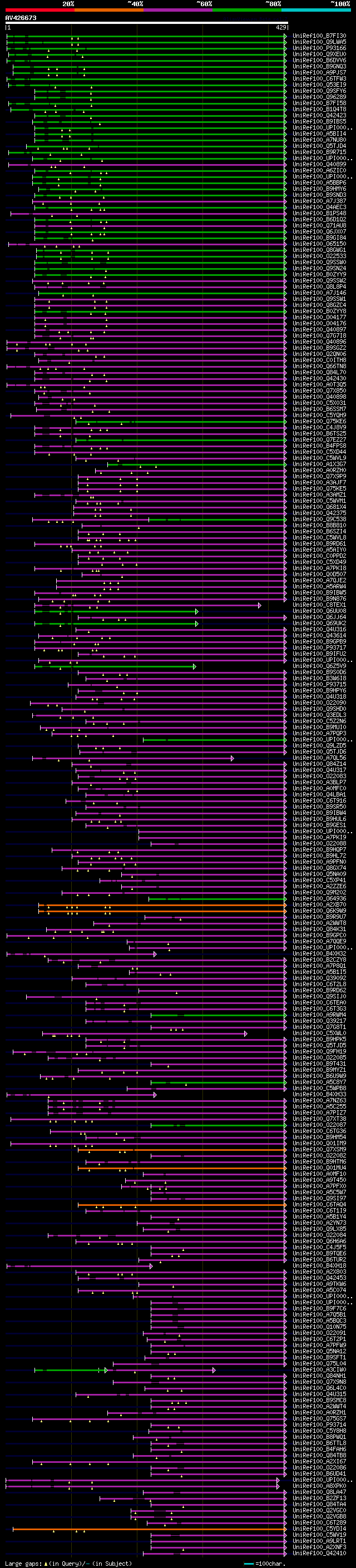Select hit UniRef100_A2XNF3

(319, 1547)
